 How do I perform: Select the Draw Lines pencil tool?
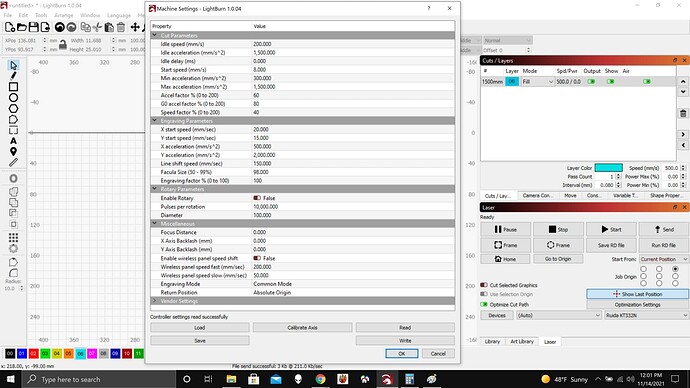point(14,76)
